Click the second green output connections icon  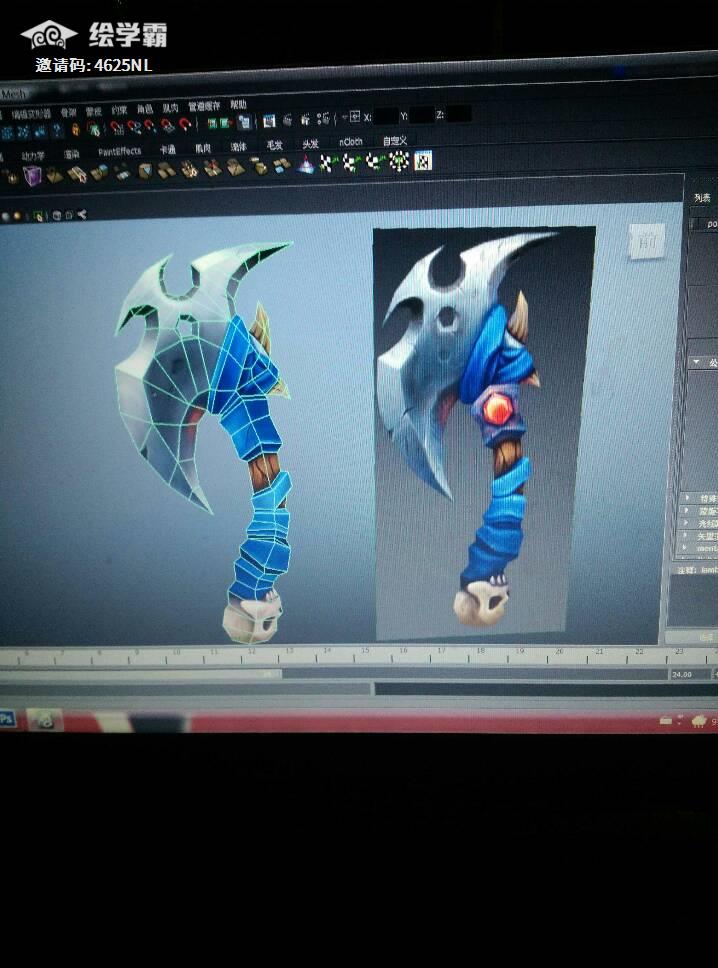pyautogui.click(x=225, y=123)
